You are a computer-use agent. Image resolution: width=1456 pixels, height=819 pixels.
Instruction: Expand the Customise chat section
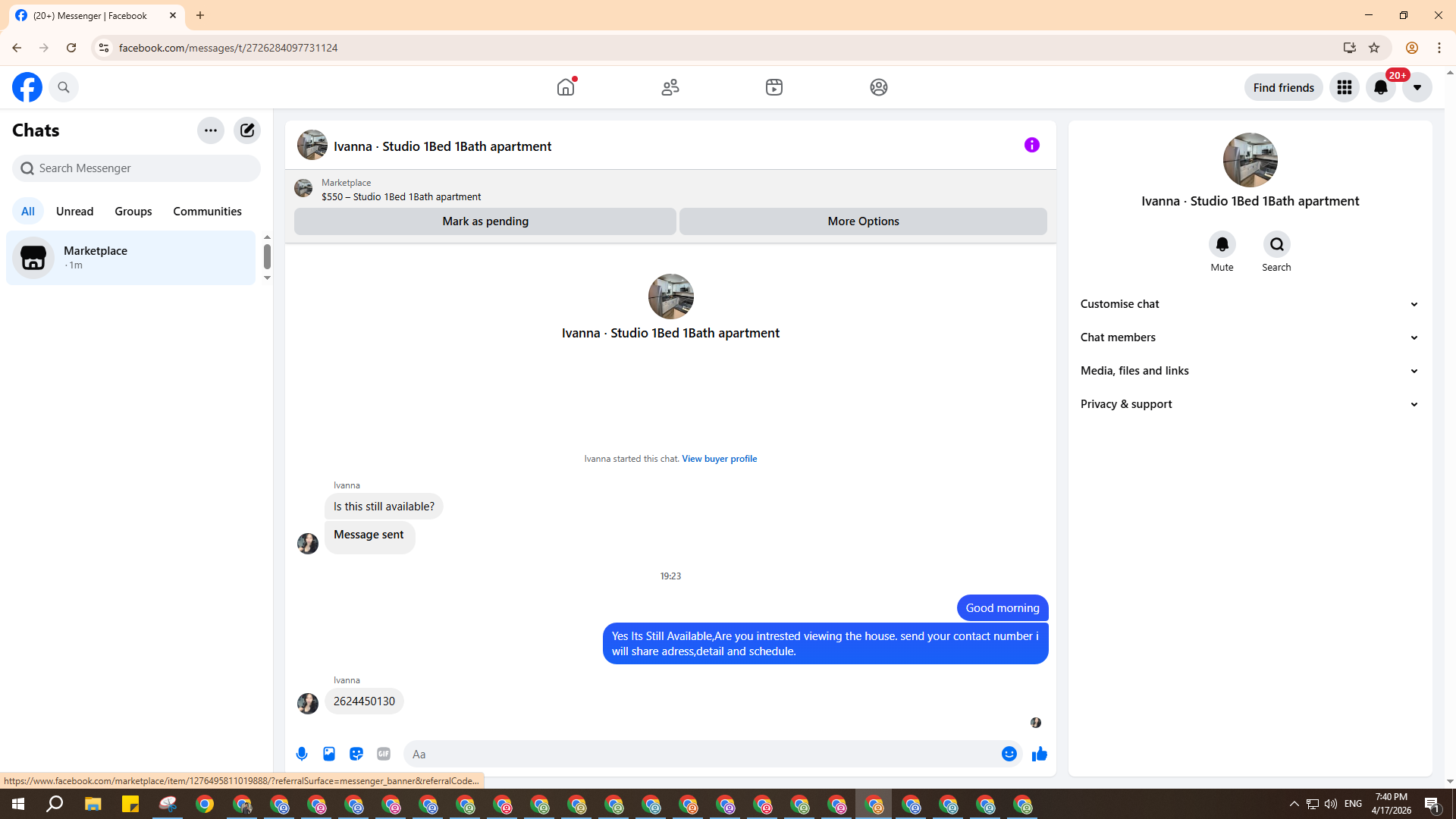pos(1249,304)
